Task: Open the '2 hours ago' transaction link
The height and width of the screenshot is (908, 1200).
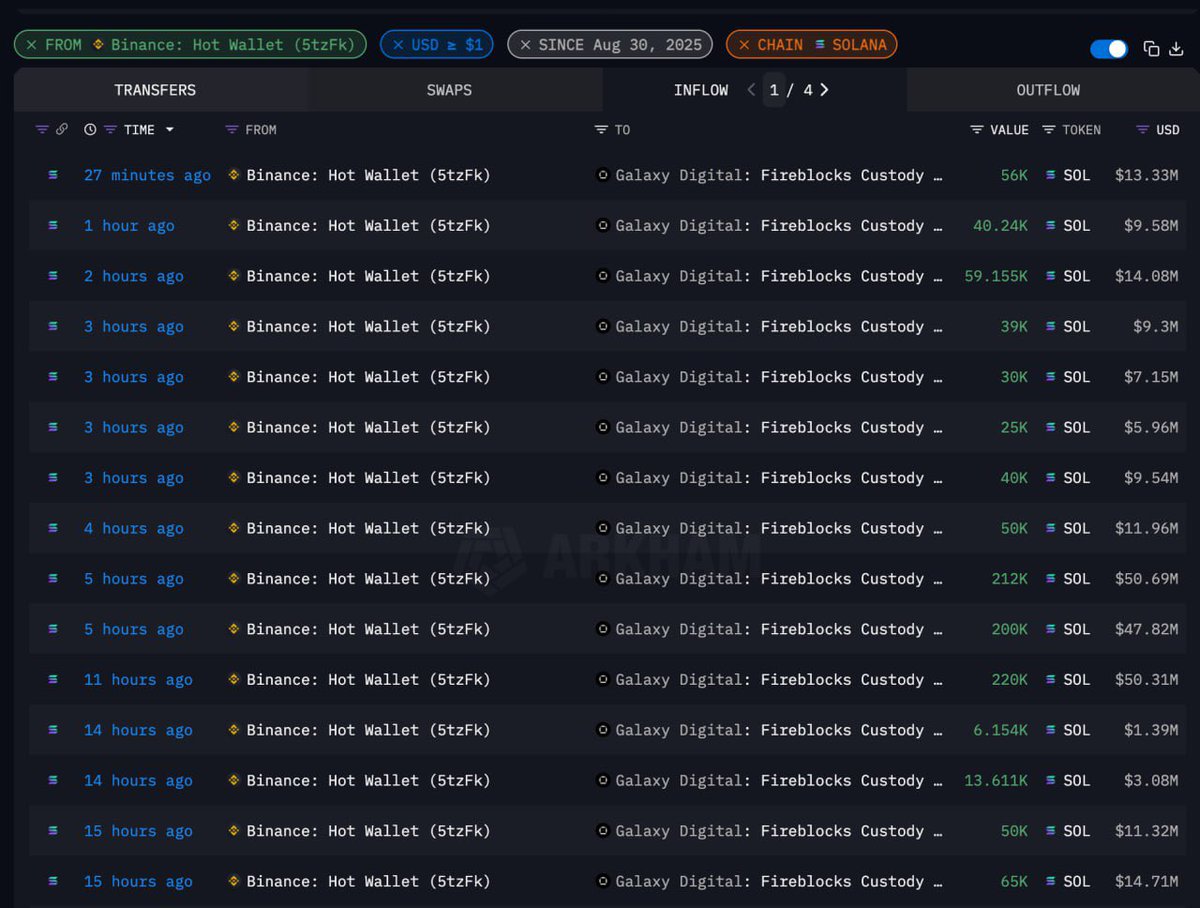Action: tap(134, 276)
